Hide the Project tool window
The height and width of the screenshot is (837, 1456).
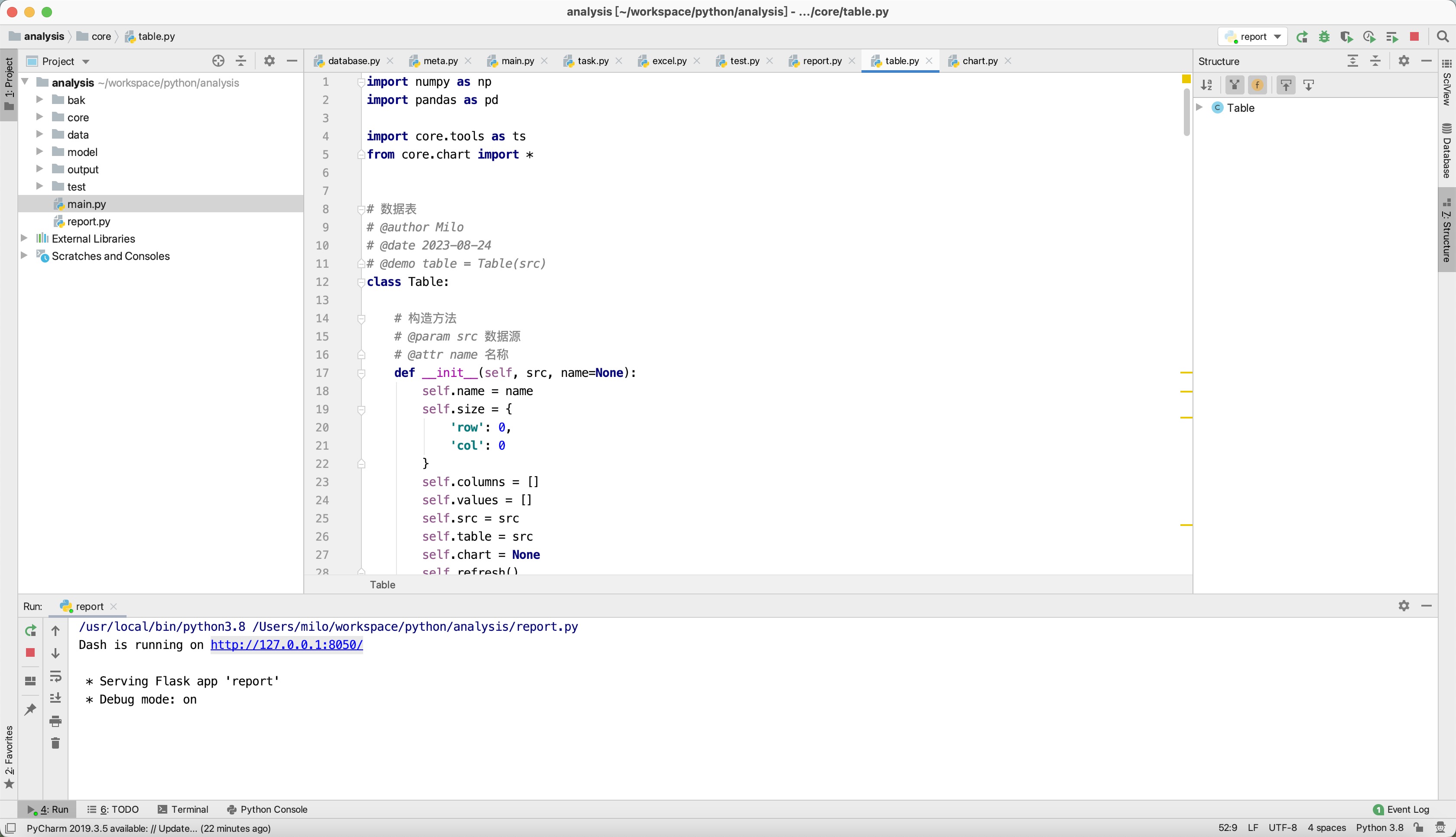tap(292, 61)
